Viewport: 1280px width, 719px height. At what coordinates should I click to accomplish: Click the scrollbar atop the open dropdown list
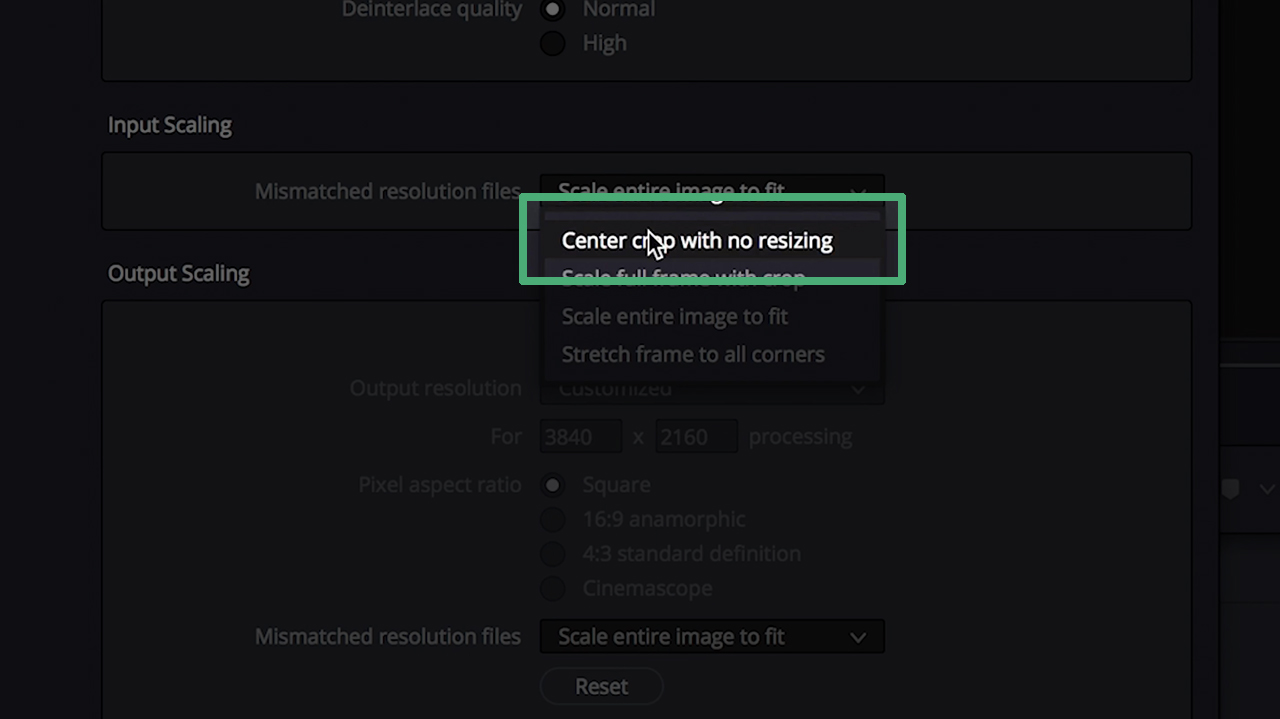tap(711, 213)
